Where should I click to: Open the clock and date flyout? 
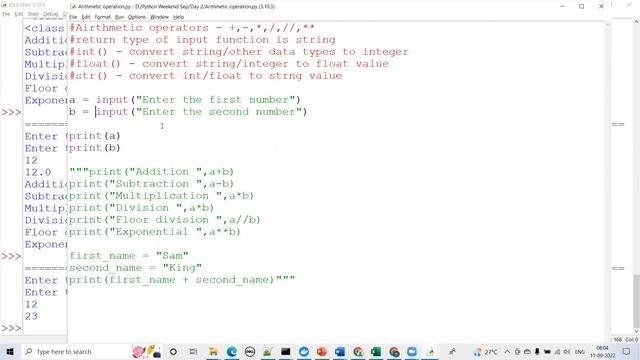pos(602,351)
